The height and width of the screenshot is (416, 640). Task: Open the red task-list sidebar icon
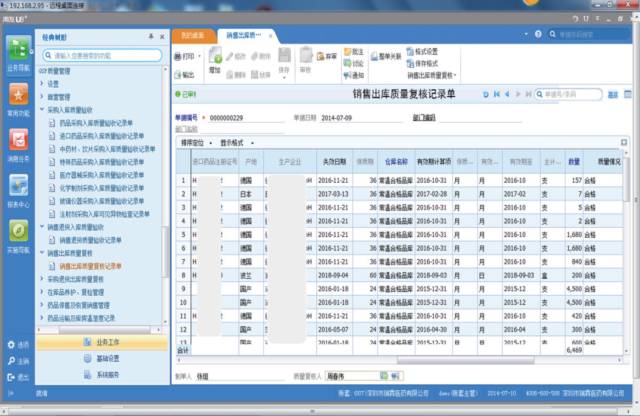click(18, 140)
